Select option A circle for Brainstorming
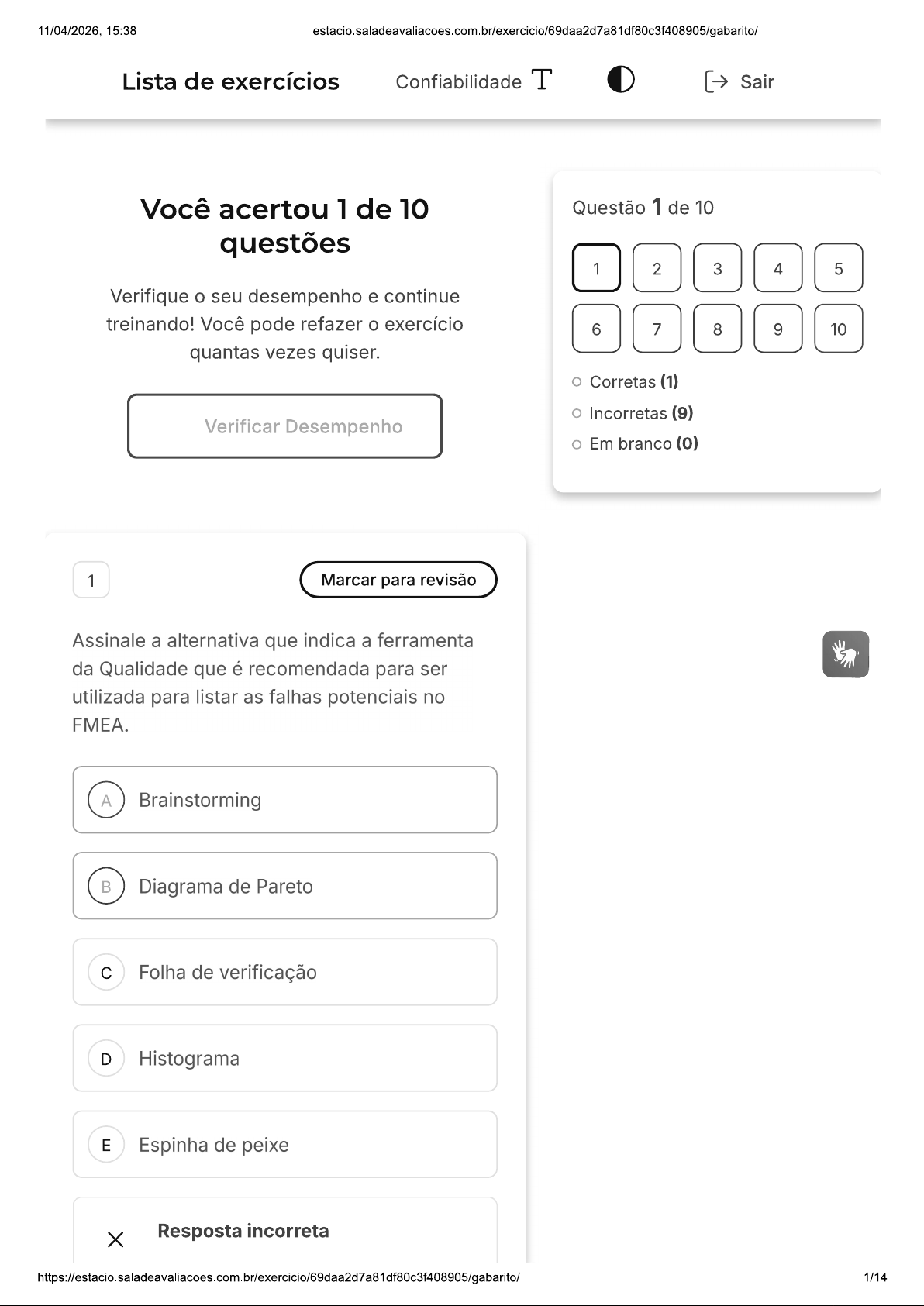Screen dimensions: 924x1306 [x=106, y=800]
